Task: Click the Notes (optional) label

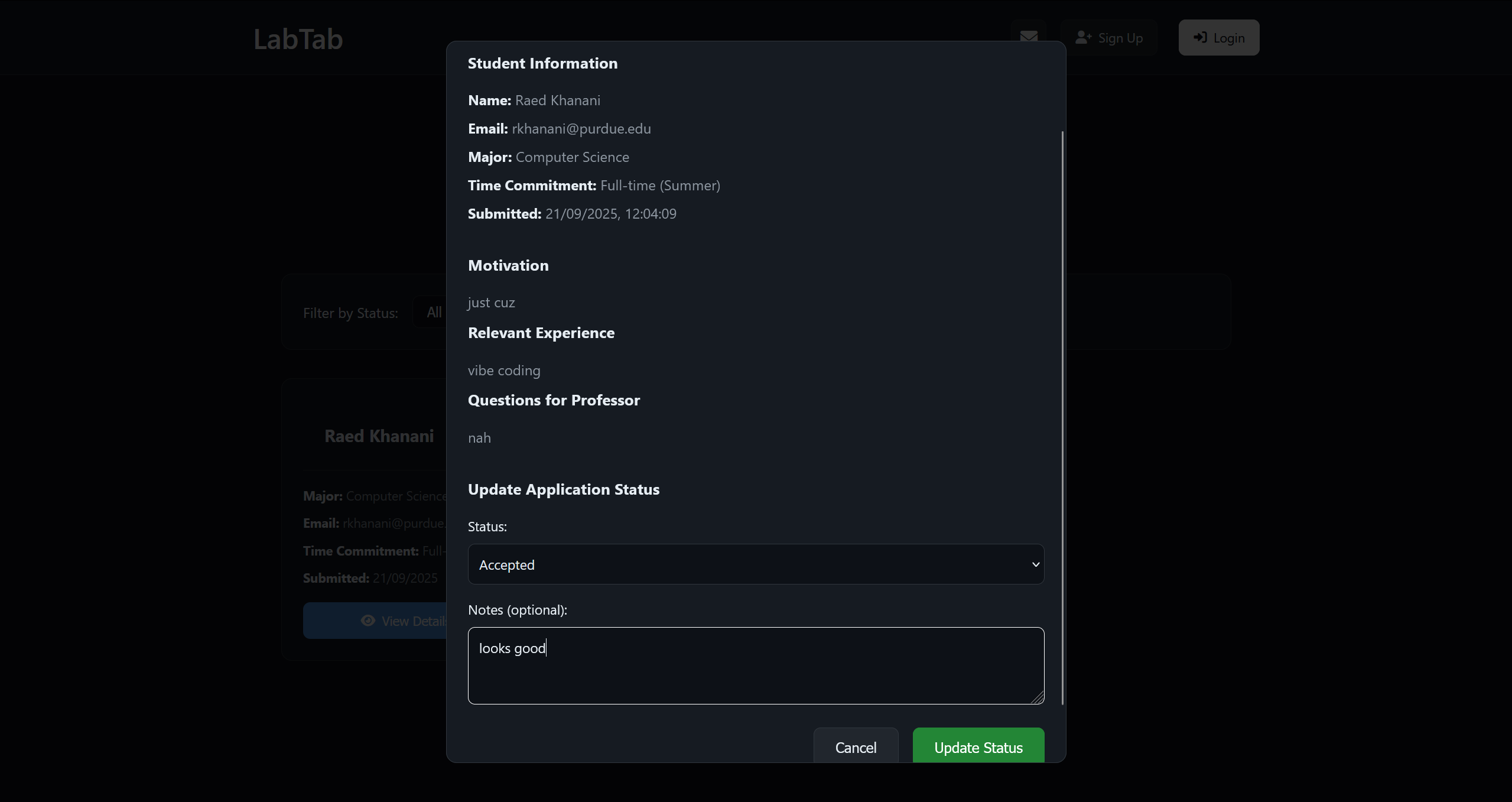Action: pyautogui.click(x=517, y=610)
